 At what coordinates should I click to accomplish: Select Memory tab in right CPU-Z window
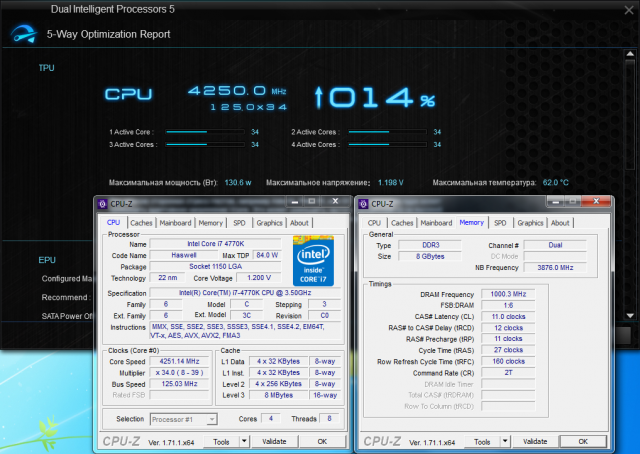471,223
